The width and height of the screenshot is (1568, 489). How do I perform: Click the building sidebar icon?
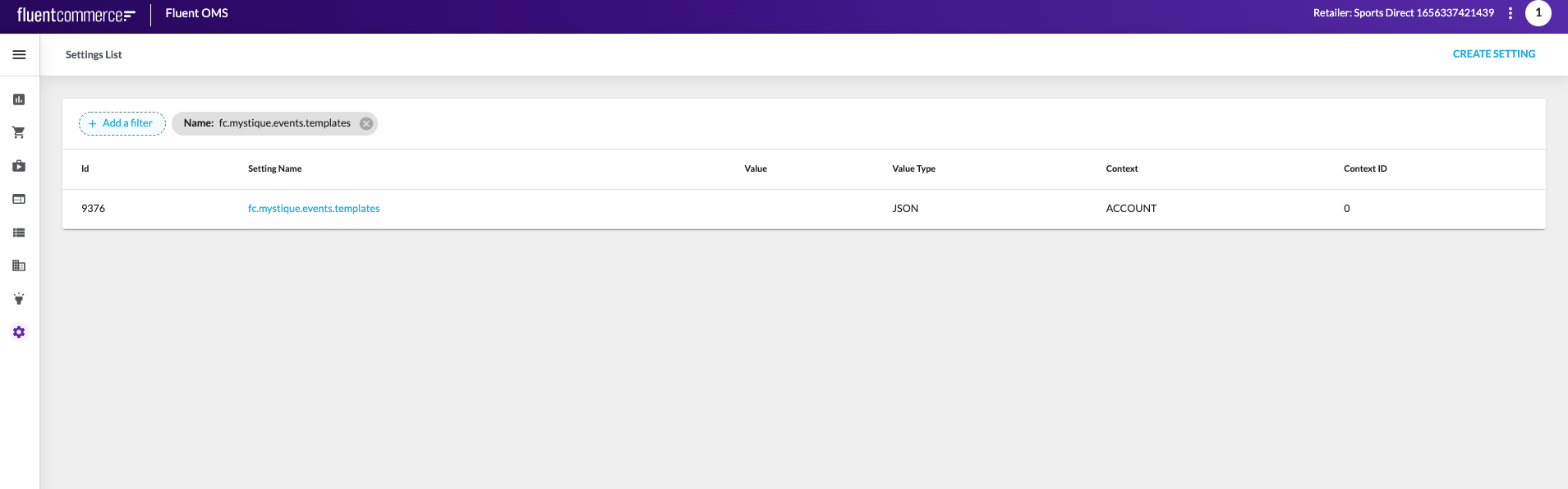(19, 265)
